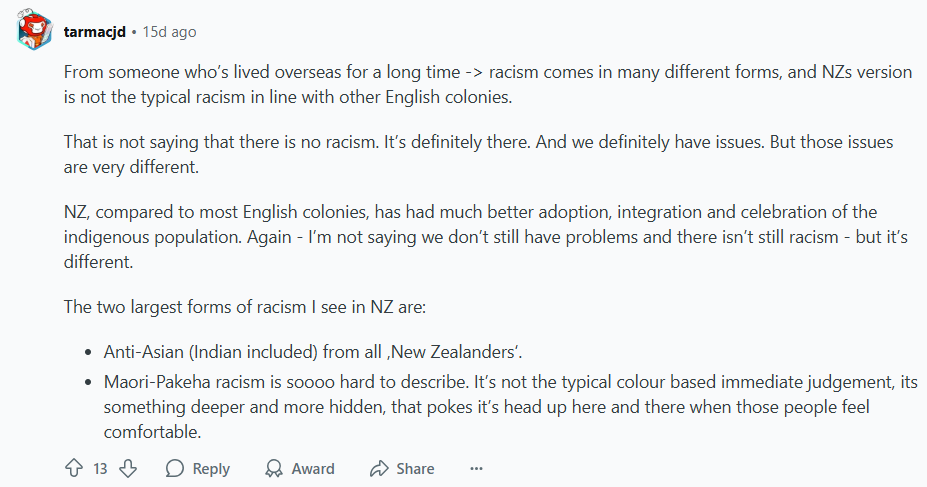Click tarmacjd's Snoo avatar
Screen dimensions: 927x487
34,31
